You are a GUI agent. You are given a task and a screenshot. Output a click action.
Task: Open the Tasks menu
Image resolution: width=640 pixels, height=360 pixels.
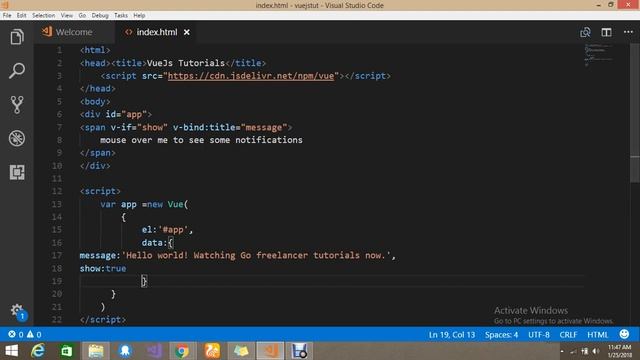tap(120, 15)
